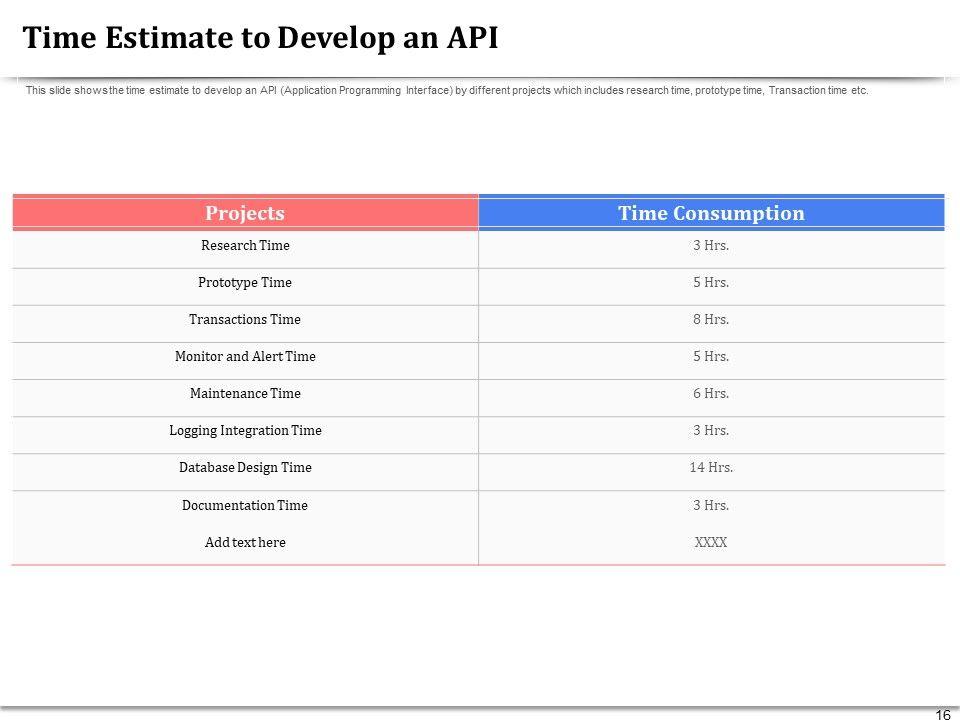Click the red "Projects" column header
This screenshot has width=960, height=720.
(x=245, y=213)
